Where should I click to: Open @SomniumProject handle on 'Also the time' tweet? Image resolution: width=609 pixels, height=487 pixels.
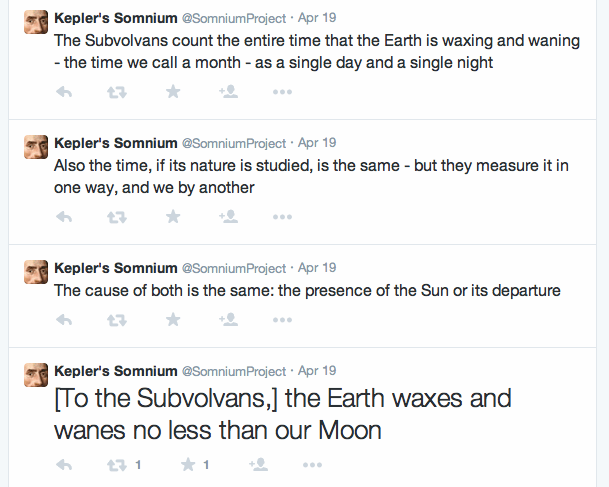coord(234,143)
